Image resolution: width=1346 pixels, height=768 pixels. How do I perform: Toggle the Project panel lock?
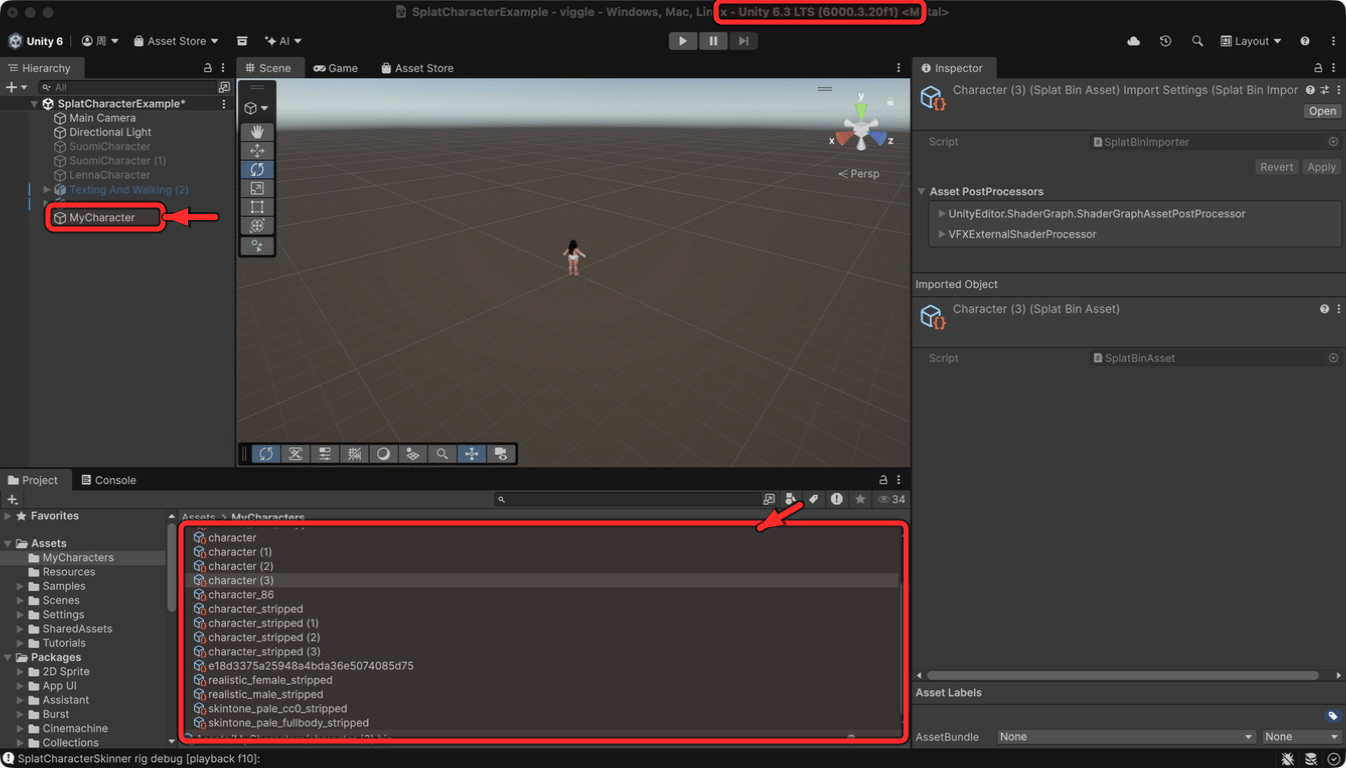click(x=883, y=480)
